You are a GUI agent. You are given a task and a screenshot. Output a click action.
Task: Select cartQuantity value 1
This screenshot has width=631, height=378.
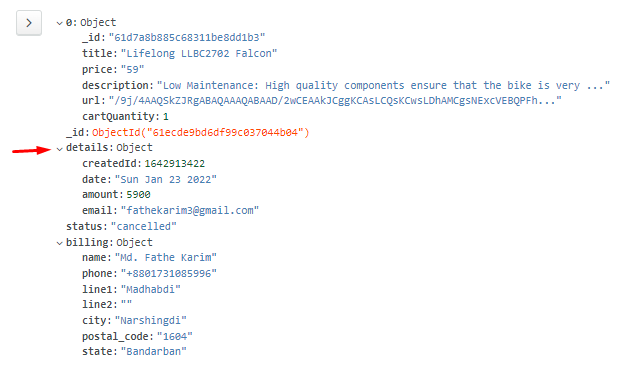[x=166, y=117]
